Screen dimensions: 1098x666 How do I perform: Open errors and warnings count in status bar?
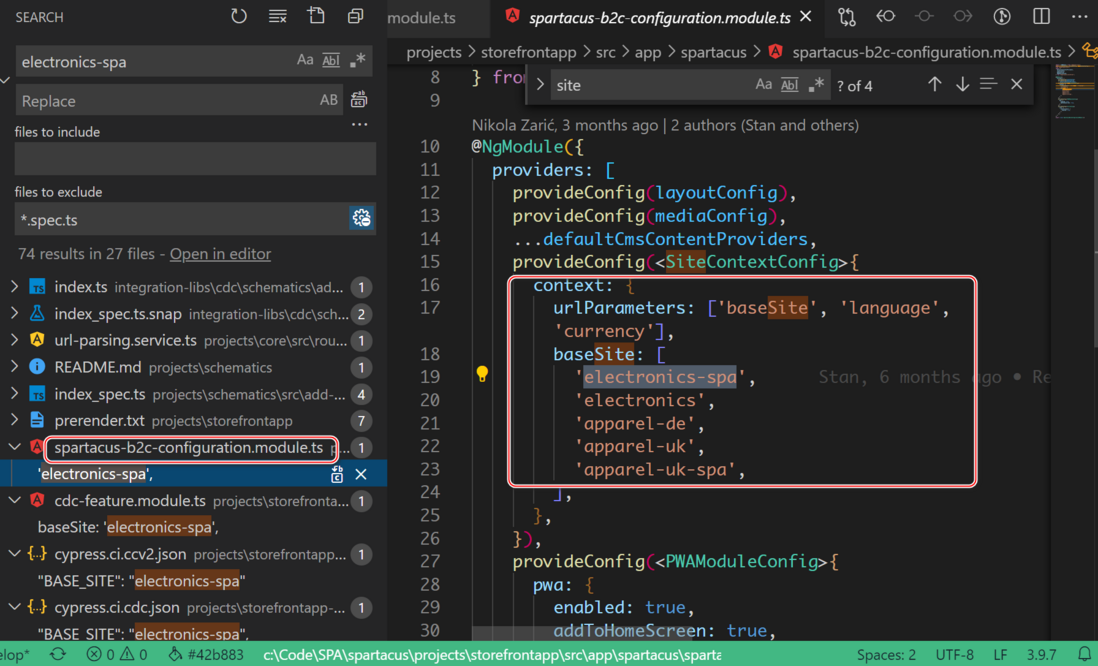pyautogui.click(x=117, y=655)
